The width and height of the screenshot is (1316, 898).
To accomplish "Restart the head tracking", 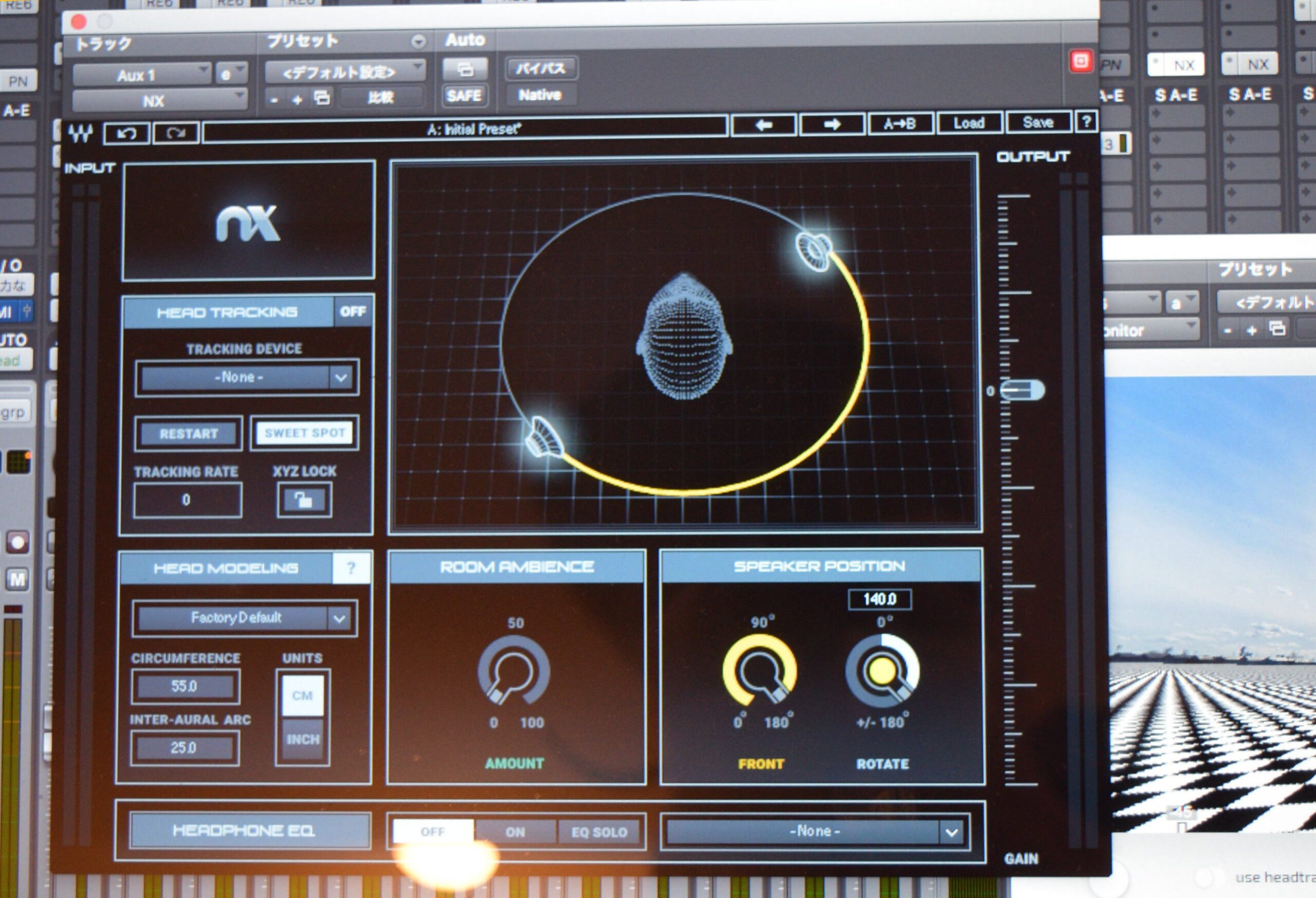I will (189, 434).
